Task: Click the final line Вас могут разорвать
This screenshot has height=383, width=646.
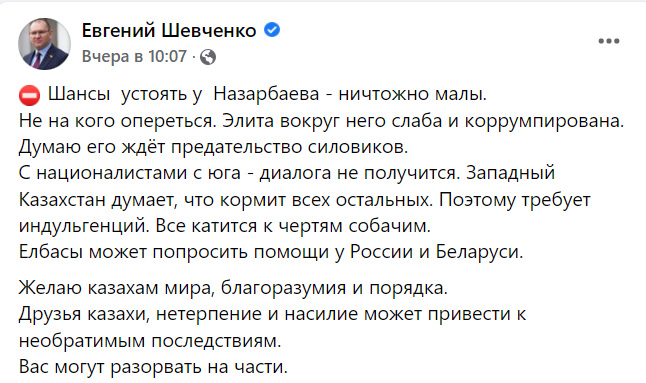Action: point(153,367)
